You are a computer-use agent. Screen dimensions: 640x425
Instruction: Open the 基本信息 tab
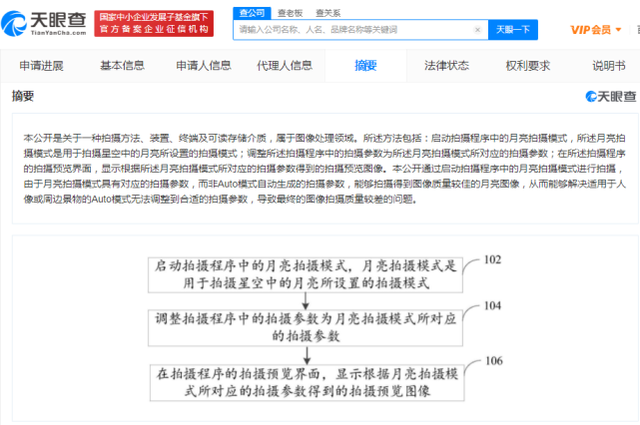[x=122, y=66]
